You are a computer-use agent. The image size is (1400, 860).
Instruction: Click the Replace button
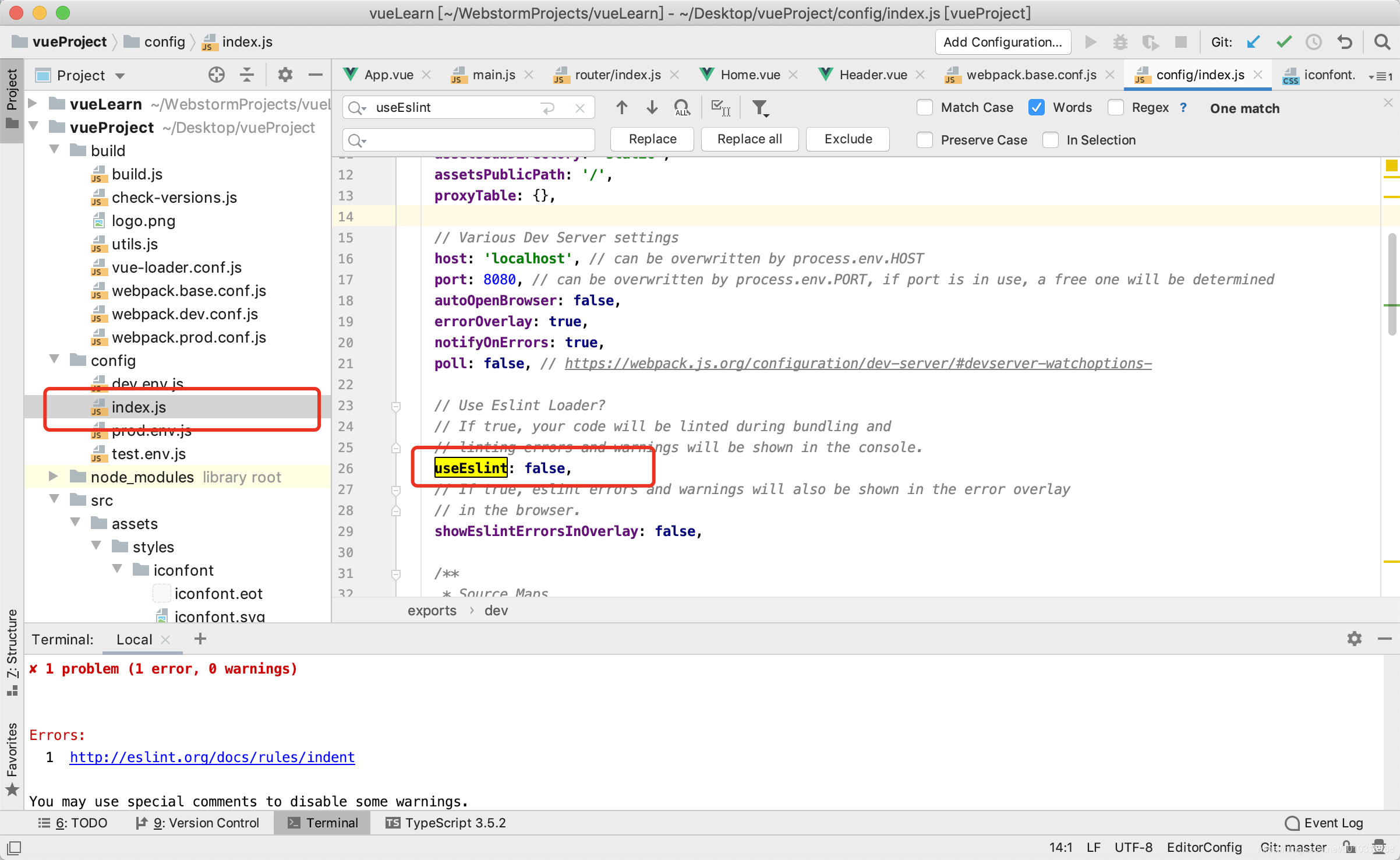652,139
